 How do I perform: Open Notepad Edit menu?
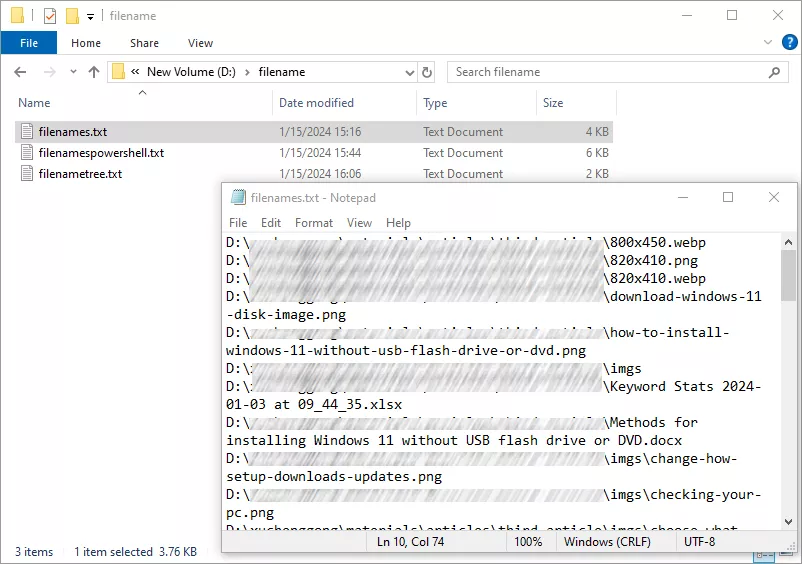coord(271,223)
